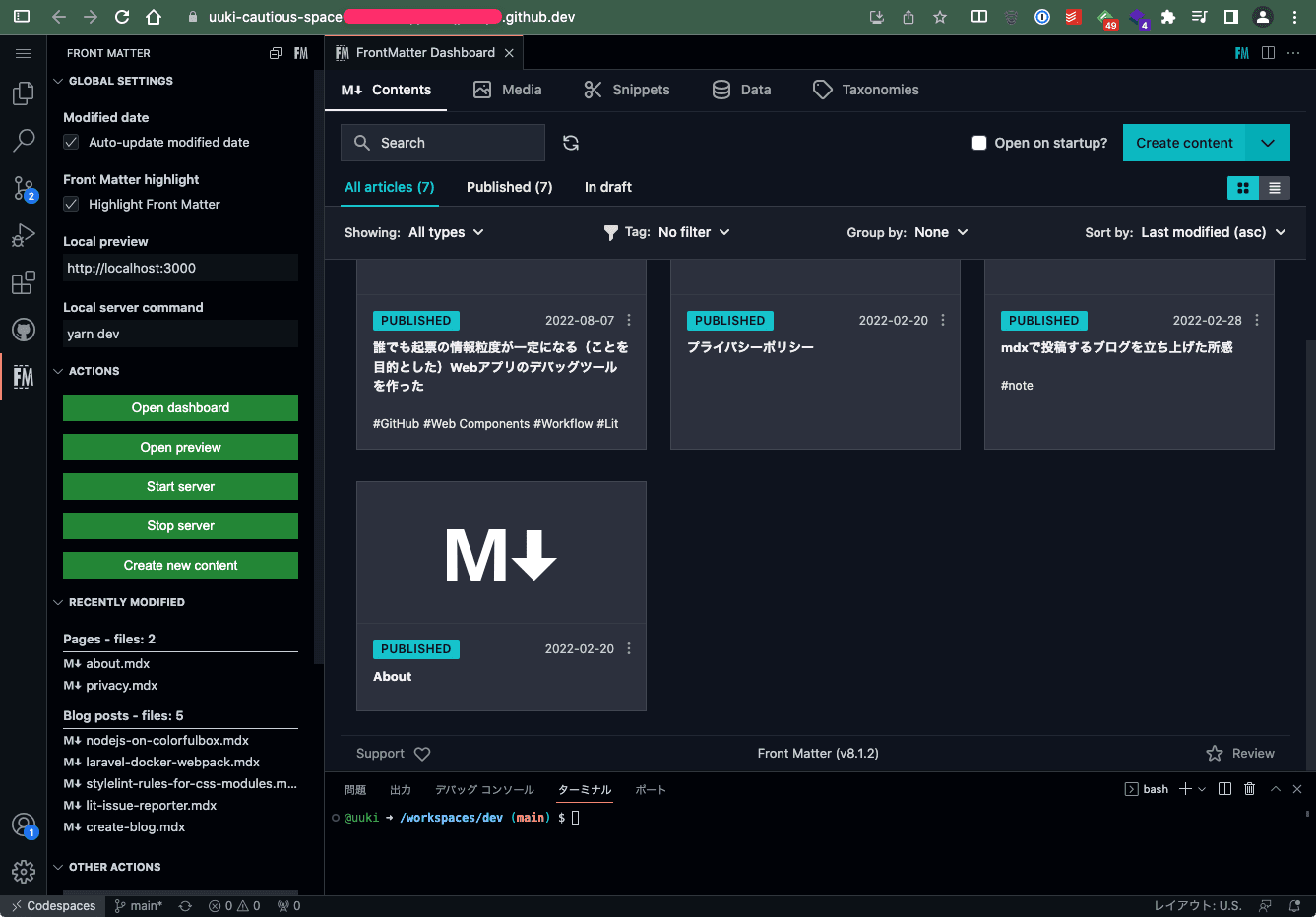Reload the browser page
This screenshot has height=917, width=1316.
tap(122, 17)
